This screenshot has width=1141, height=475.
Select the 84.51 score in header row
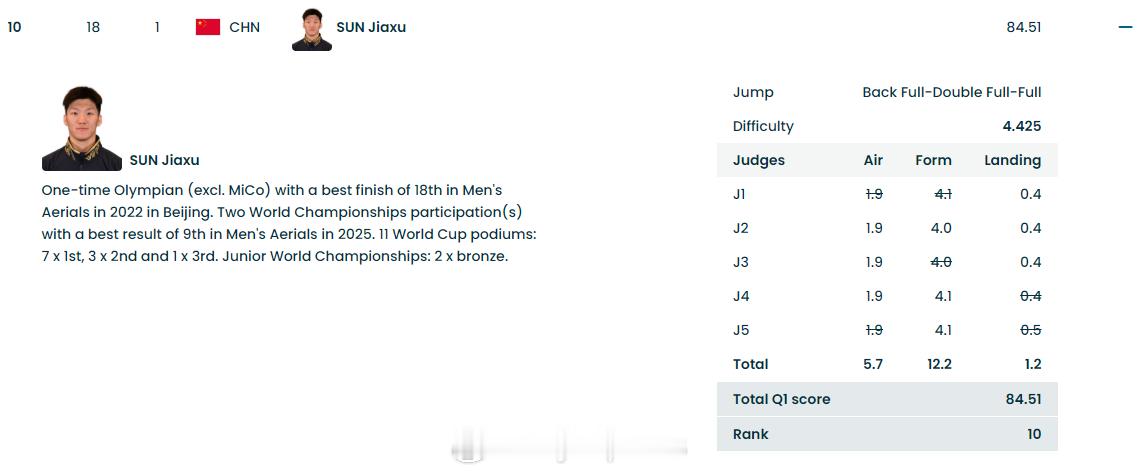tap(1024, 28)
